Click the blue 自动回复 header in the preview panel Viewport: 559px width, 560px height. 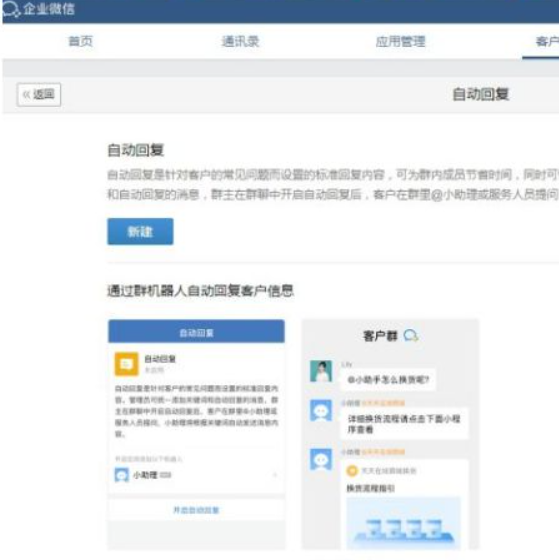tap(196, 331)
